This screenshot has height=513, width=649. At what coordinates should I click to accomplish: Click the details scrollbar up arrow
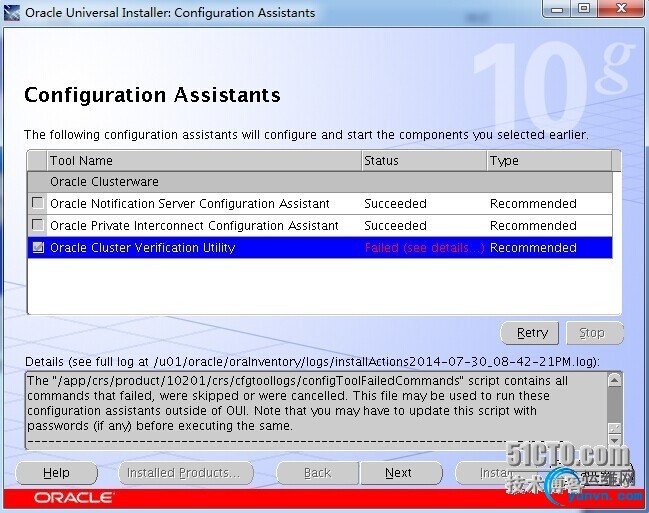pos(615,380)
